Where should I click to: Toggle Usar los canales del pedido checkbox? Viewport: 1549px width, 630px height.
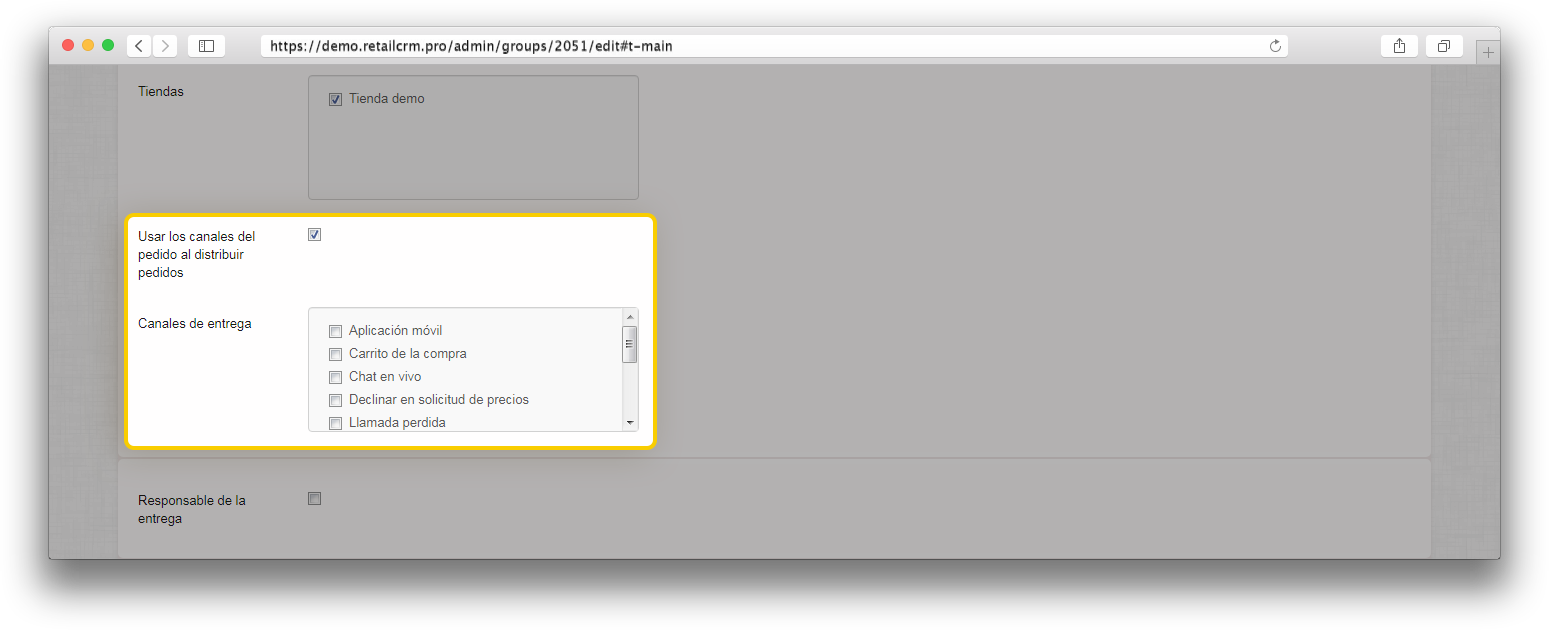click(x=314, y=235)
